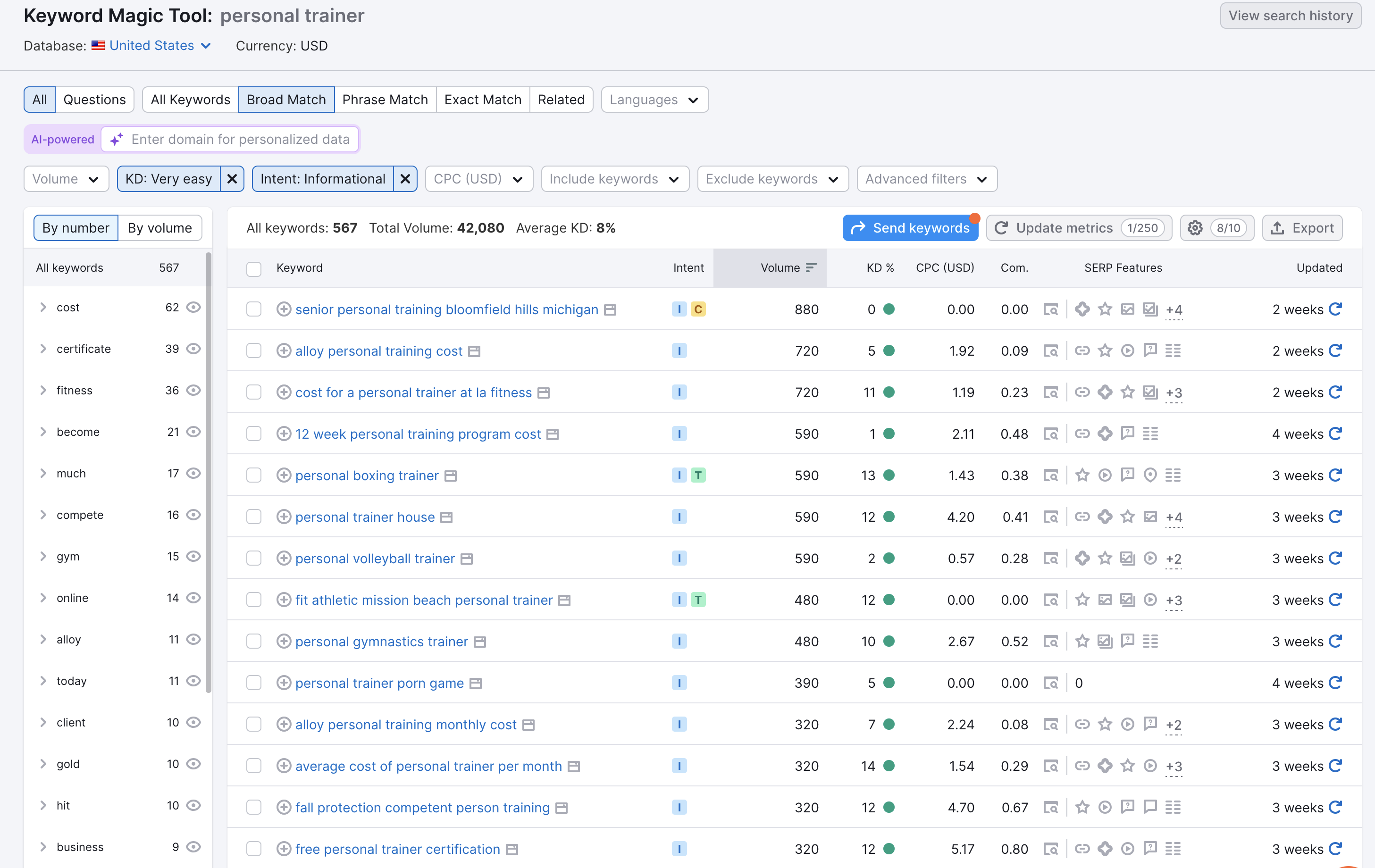Image resolution: width=1375 pixels, height=868 pixels.
Task: Switch to the Questions tab
Action: pyautogui.click(x=94, y=100)
